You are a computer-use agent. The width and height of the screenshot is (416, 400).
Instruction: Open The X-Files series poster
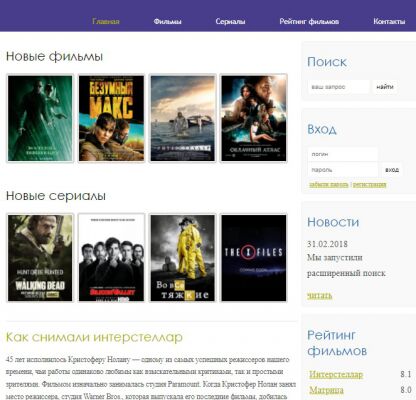coord(254,258)
